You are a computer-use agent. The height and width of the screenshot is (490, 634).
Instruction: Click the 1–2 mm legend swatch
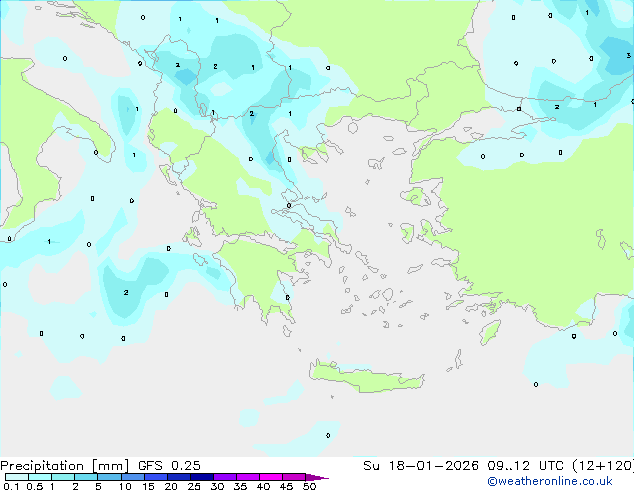[x=63, y=477]
